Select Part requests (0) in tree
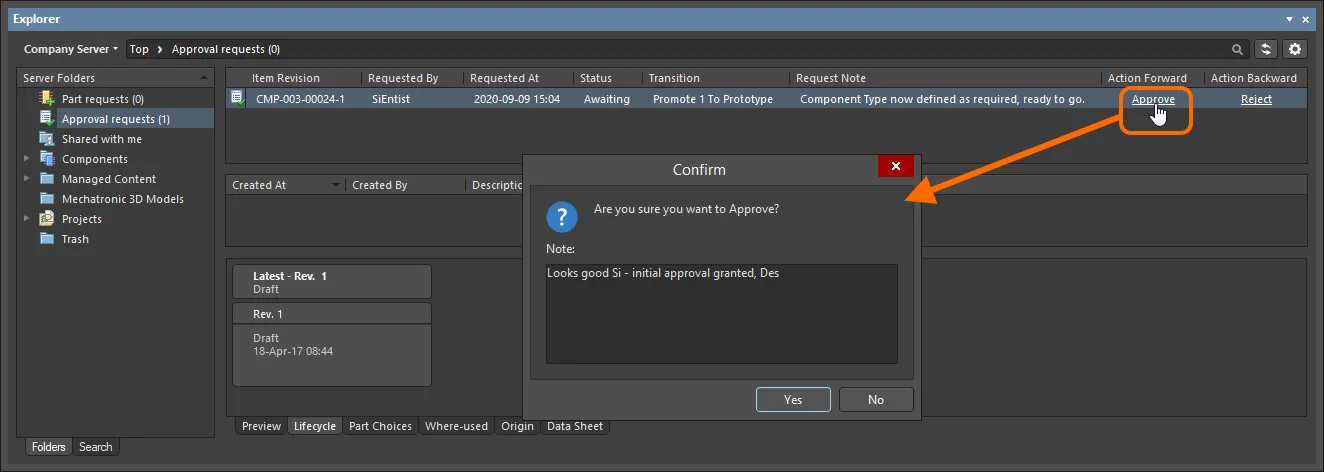The width and height of the screenshot is (1324, 472). click(103, 99)
